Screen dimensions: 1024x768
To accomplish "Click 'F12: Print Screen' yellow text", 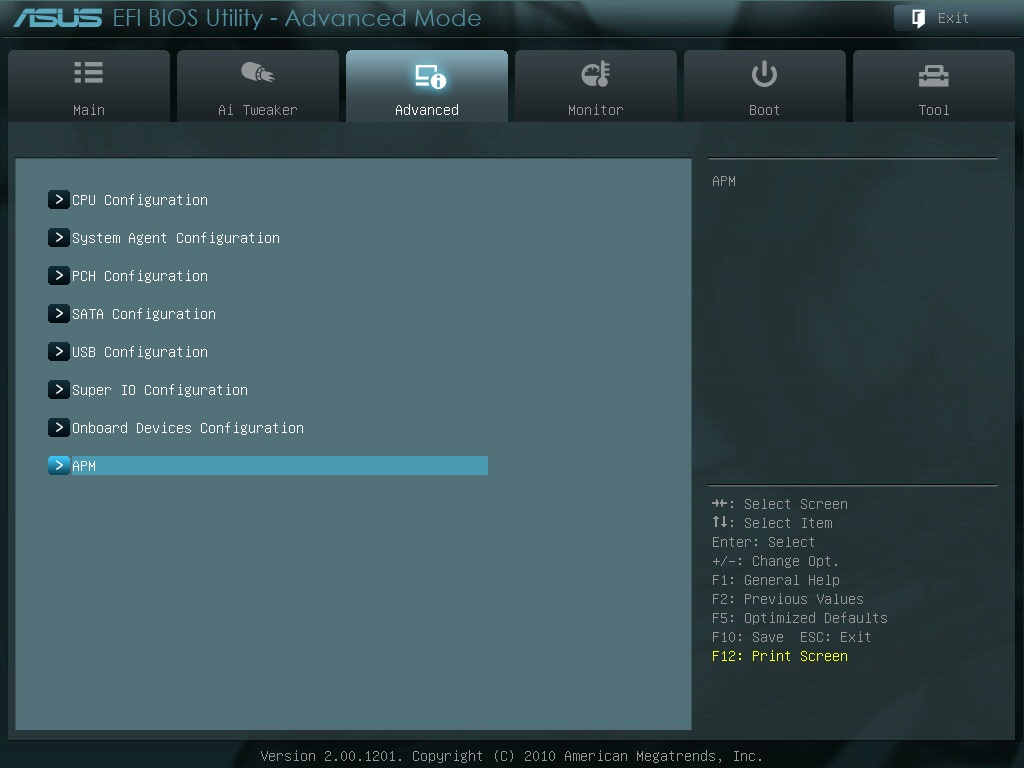I will [x=780, y=656].
